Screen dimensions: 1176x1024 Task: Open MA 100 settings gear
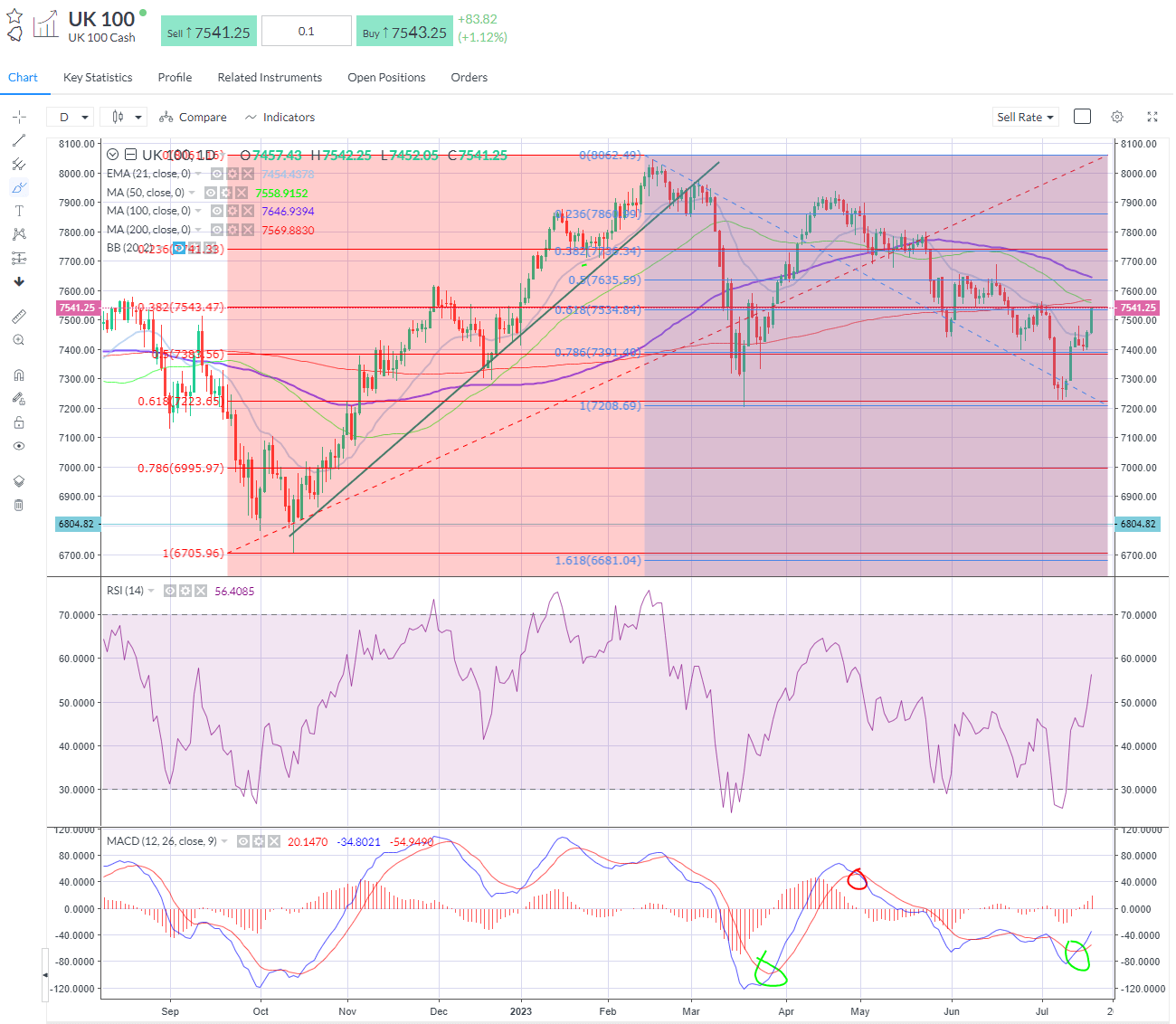(232, 211)
